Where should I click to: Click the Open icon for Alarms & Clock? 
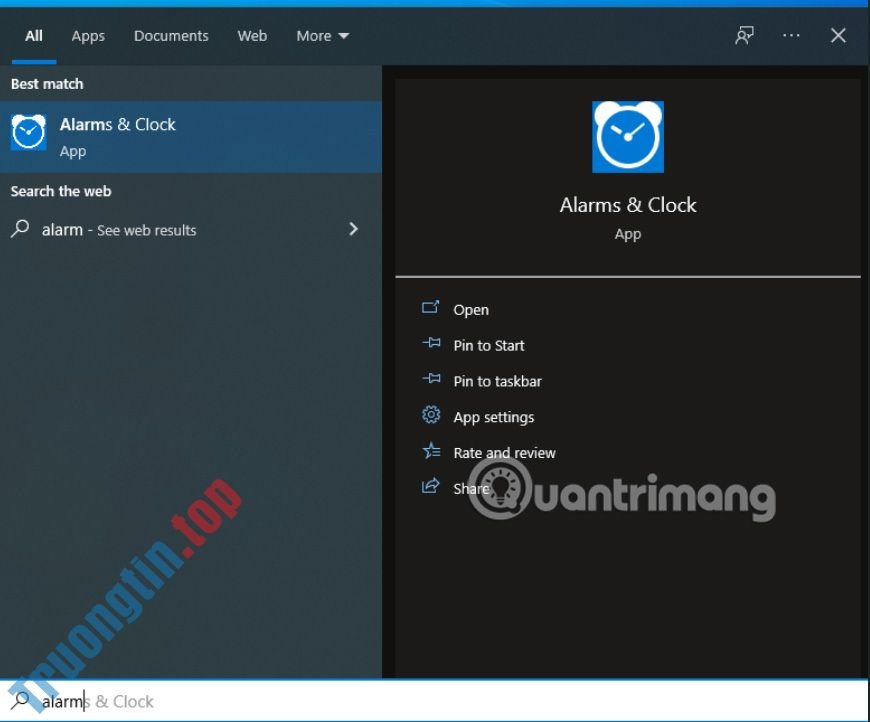click(432, 309)
